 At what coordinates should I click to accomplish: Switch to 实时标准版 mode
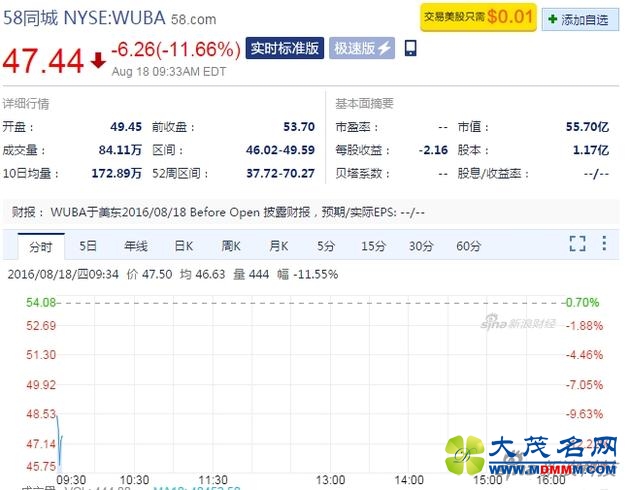pos(284,48)
